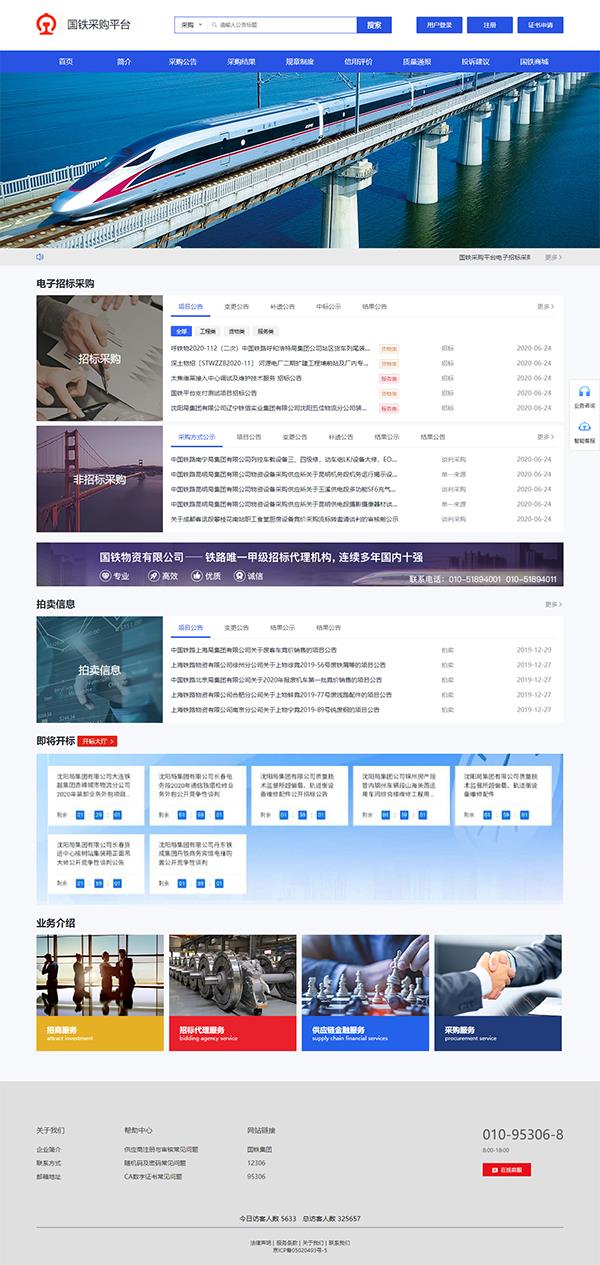Image resolution: width=600 pixels, height=1265 pixels.
Task: Expand 更多 next to 拍卖信息 heading
Action: coord(553,604)
